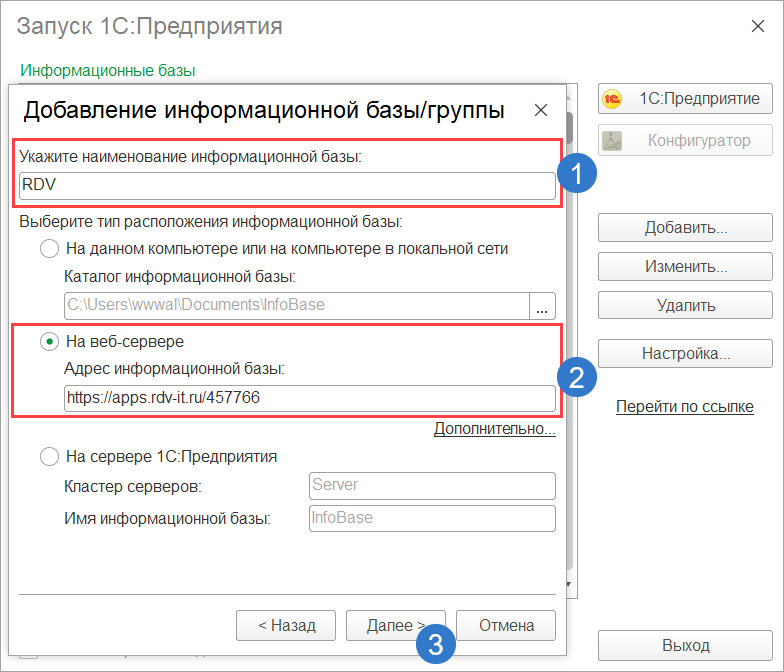The width and height of the screenshot is (784, 672).
Task: Click the Конфигуратор compass icon
Action: (612, 140)
